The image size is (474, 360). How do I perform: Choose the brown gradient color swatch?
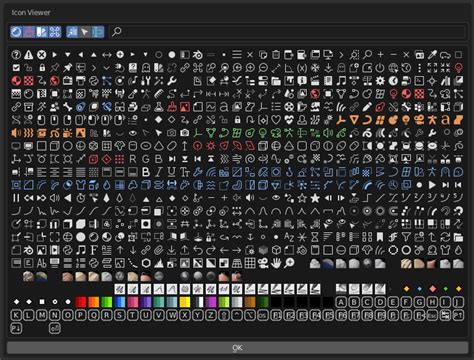[250, 302]
